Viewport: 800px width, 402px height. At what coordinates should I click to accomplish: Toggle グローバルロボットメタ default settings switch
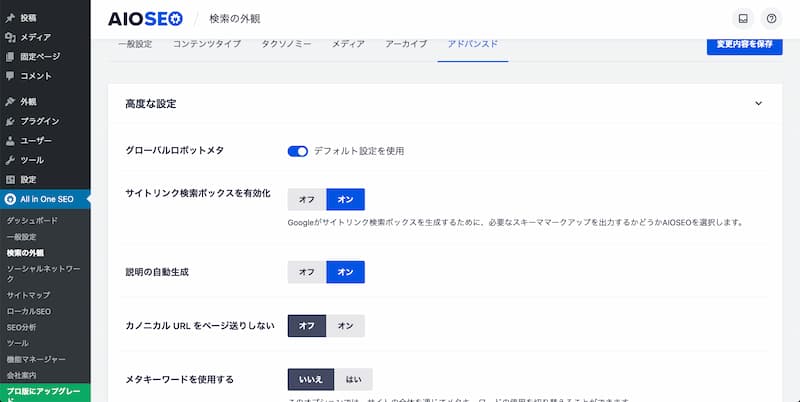[298, 152]
